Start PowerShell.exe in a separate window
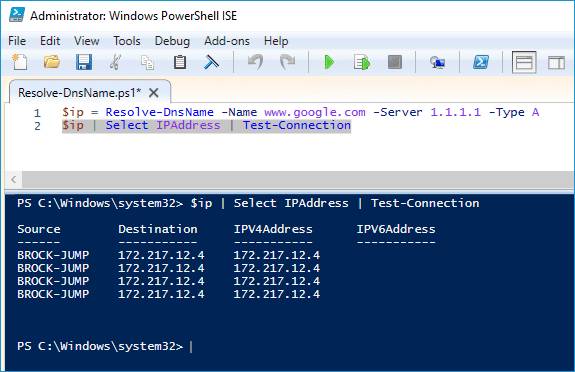The image size is (575, 372). pyautogui.click(x=480, y=62)
